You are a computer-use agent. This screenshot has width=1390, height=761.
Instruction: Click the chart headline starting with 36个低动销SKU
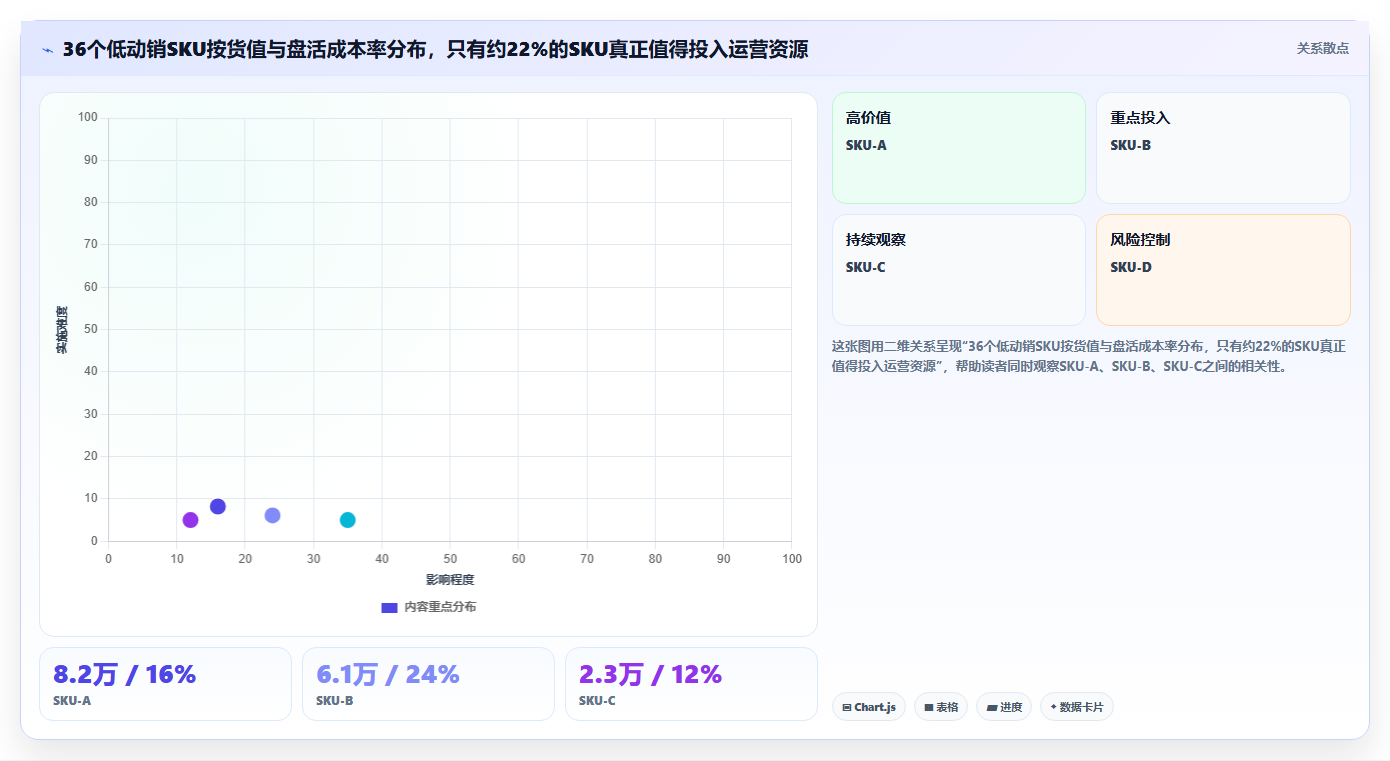(435, 49)
